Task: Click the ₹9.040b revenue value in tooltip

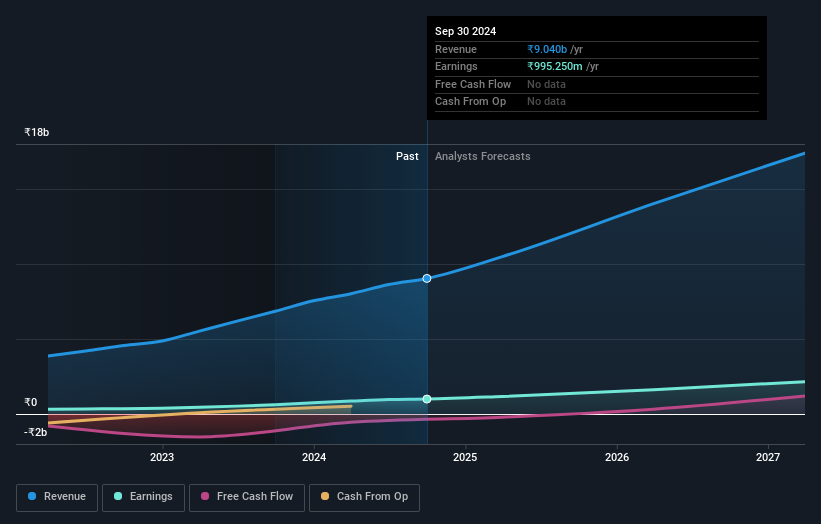Action: 547,49
